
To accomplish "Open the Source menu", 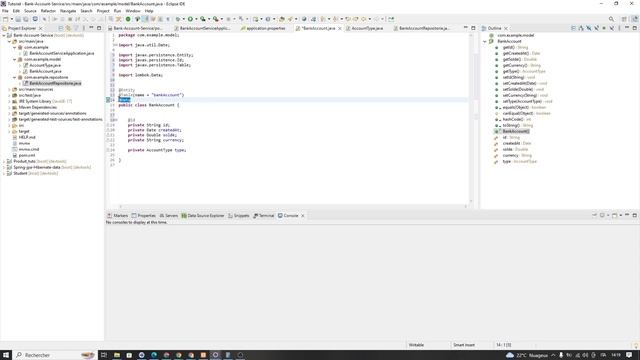I will click(30, 11).
